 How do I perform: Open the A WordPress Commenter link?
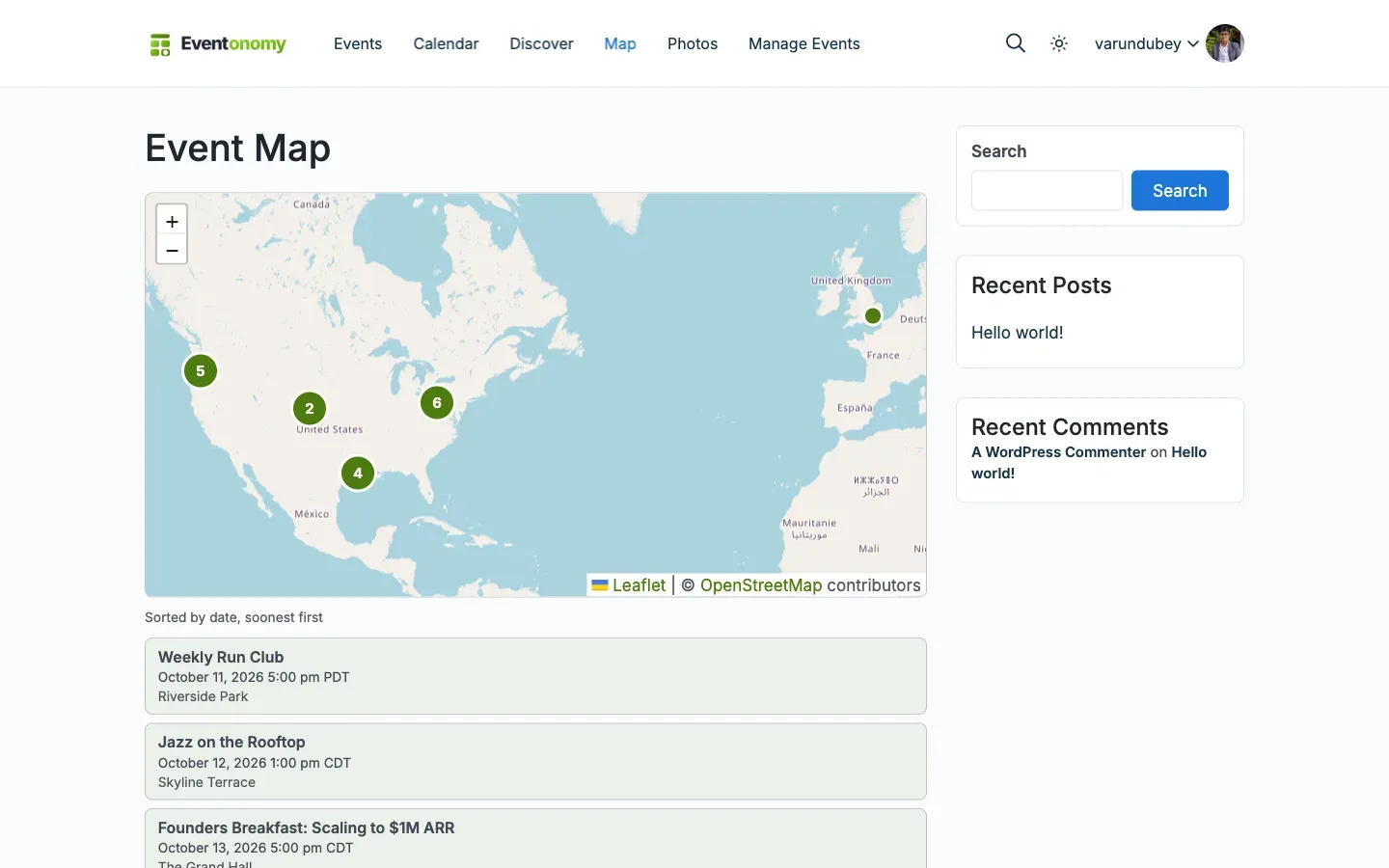(1058, 452)
